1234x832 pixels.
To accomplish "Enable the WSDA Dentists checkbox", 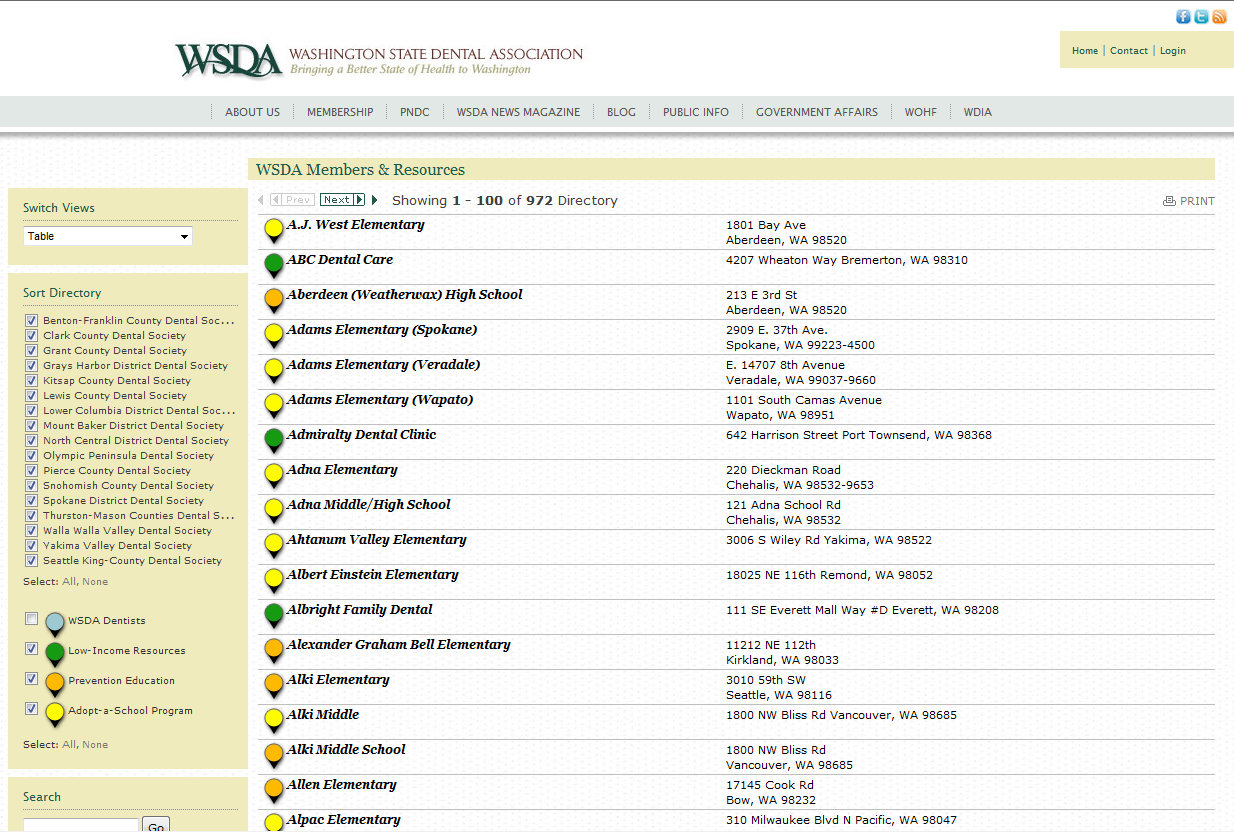I will coord(31,619).
